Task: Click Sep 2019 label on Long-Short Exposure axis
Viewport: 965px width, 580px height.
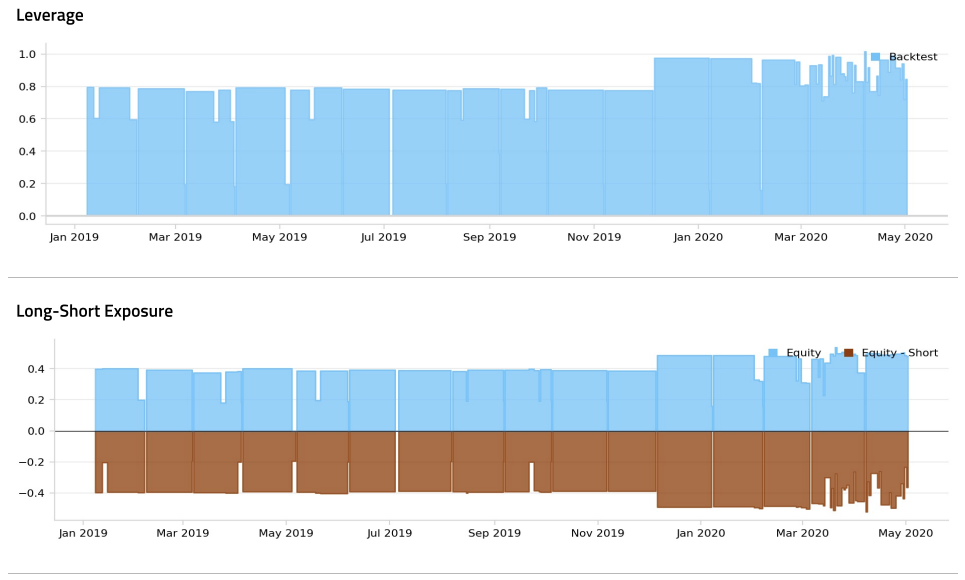Action: coord(495,533)
